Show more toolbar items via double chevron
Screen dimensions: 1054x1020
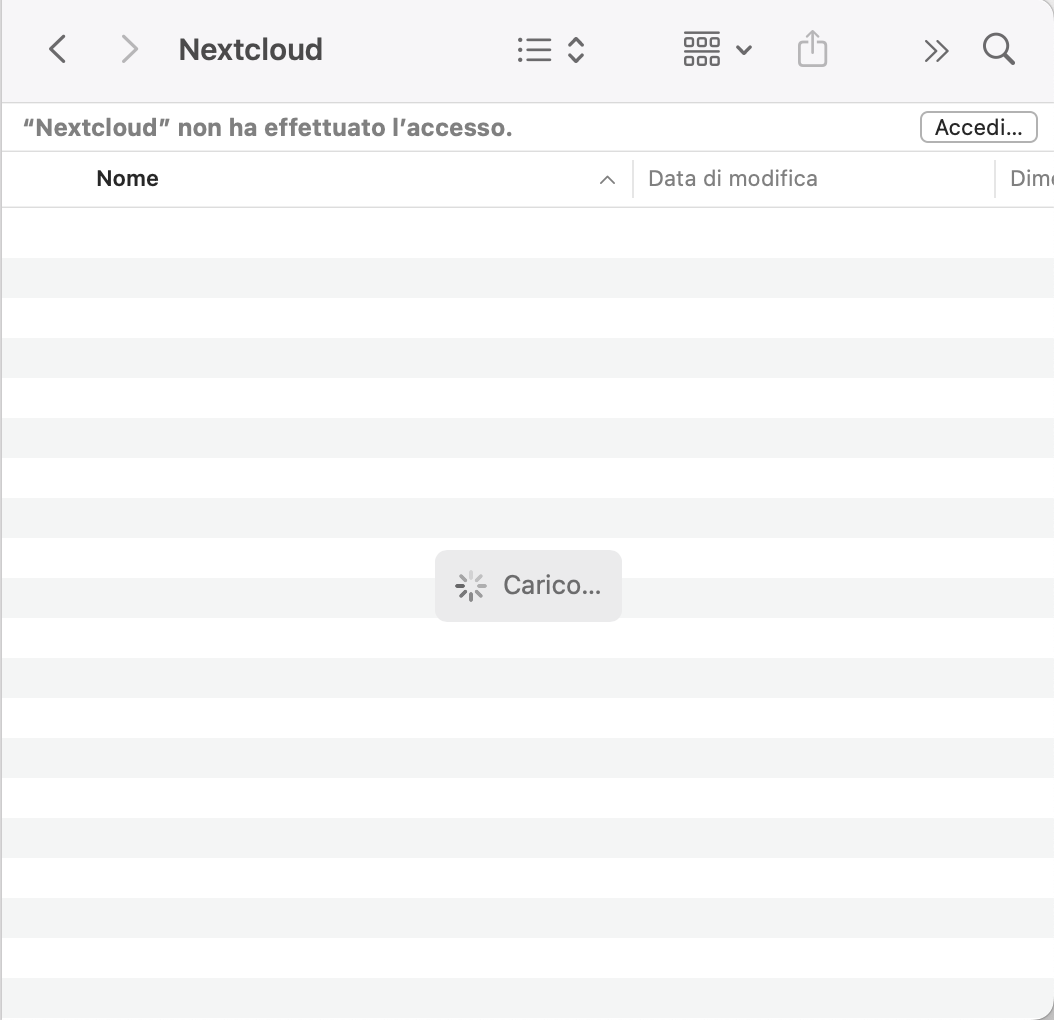pos(936,50)
